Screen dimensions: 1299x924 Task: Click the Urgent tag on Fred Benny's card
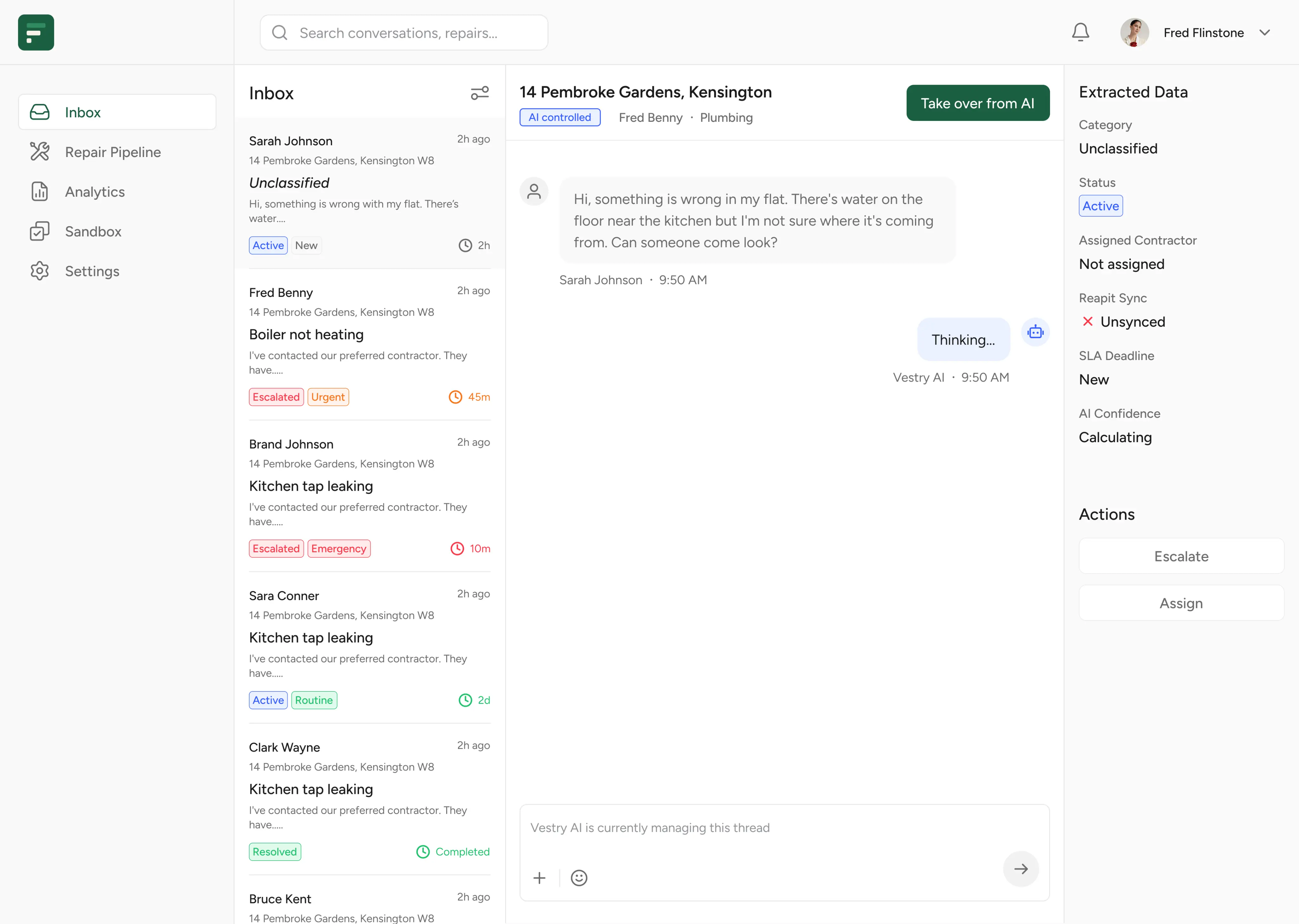point(328,396)
